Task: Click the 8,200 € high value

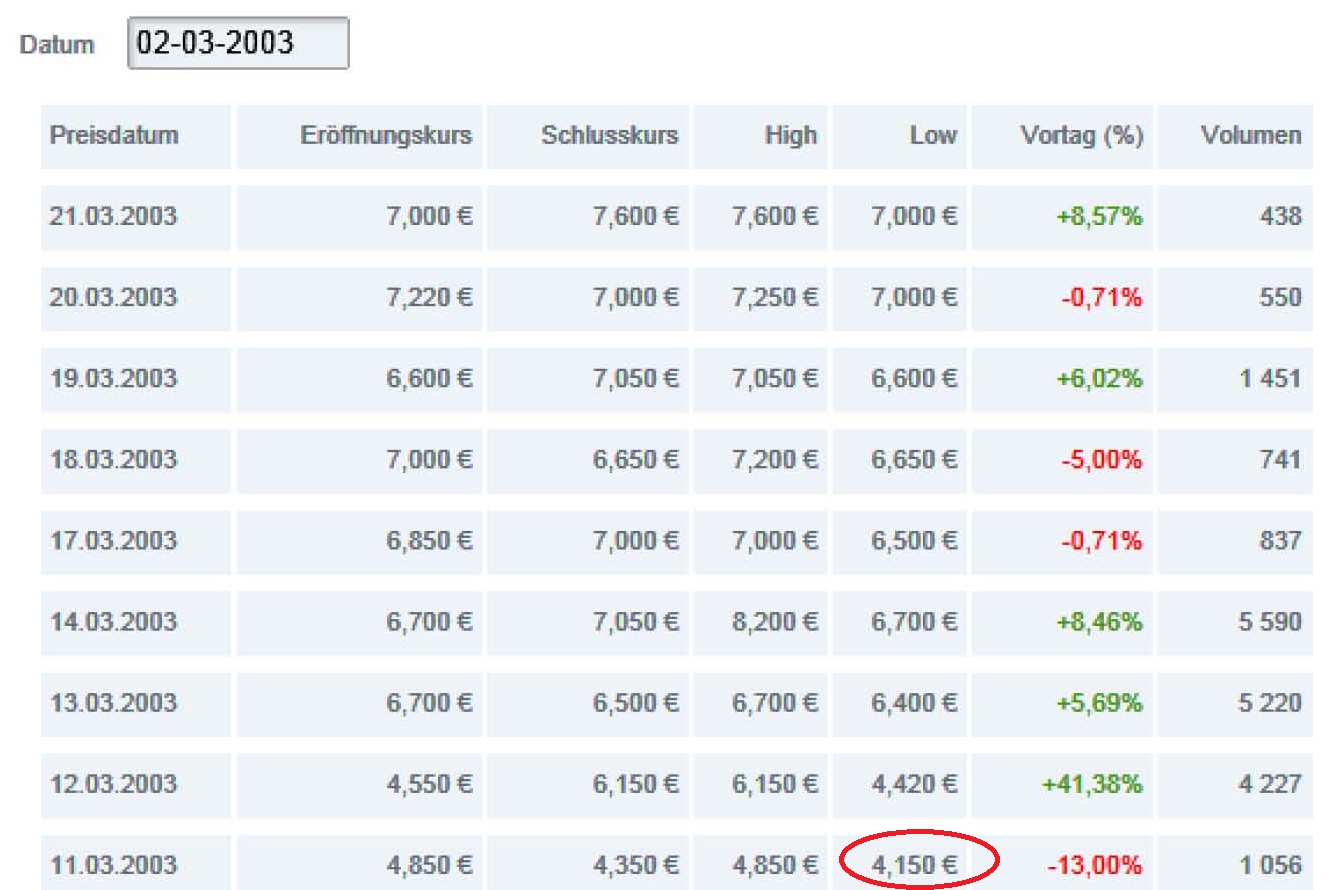Action: click(775, 621)
